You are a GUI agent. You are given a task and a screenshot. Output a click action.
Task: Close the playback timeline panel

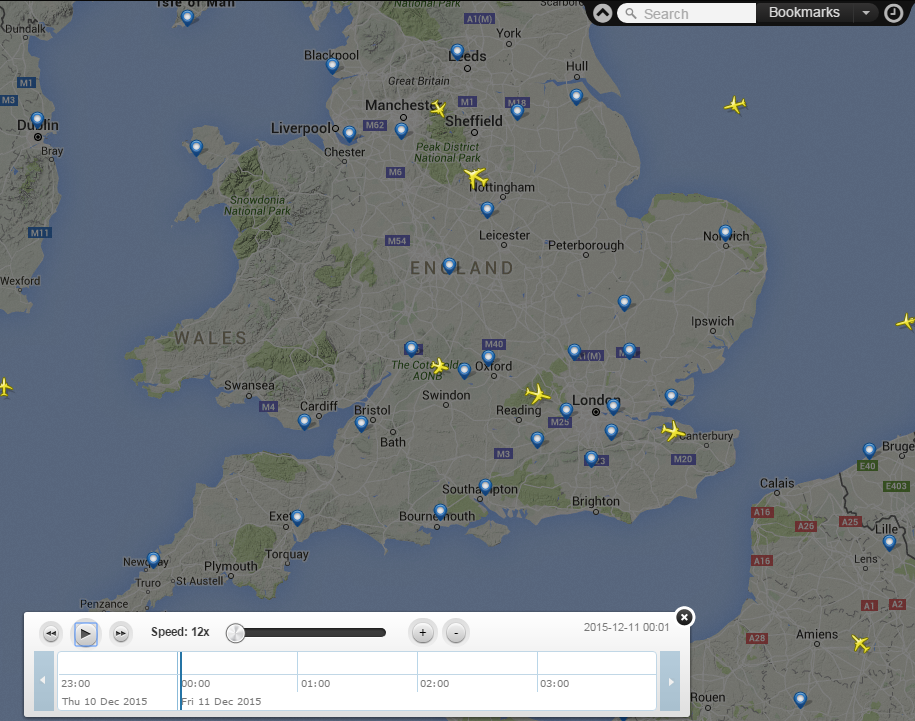pos(684,617)
